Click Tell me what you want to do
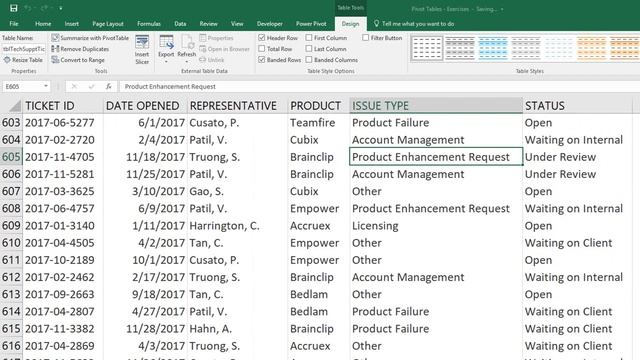This screenshot has height=360, width=640. pos(414,24)
